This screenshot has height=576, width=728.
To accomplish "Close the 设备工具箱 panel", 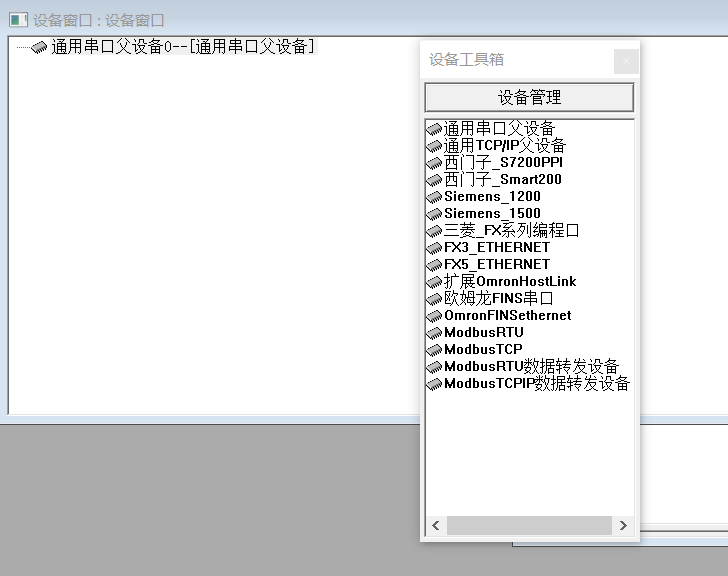I will tap(626, 61).
